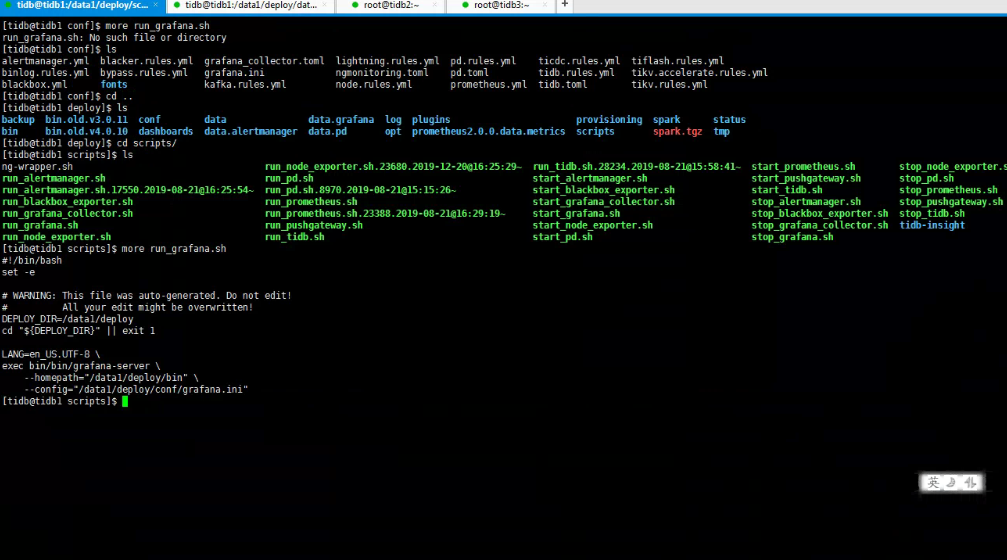Switch to the root@tidb3:~ tab
This screenshot has width=1007, height=560.
pyautogui.click(x=502, y=5)
